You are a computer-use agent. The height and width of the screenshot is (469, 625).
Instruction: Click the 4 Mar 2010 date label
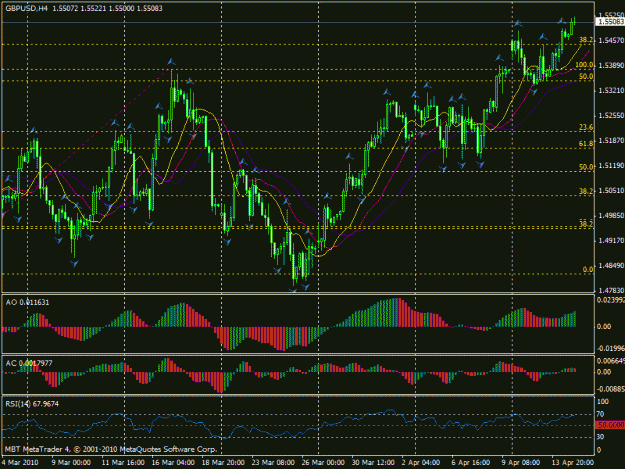[20, 463]
